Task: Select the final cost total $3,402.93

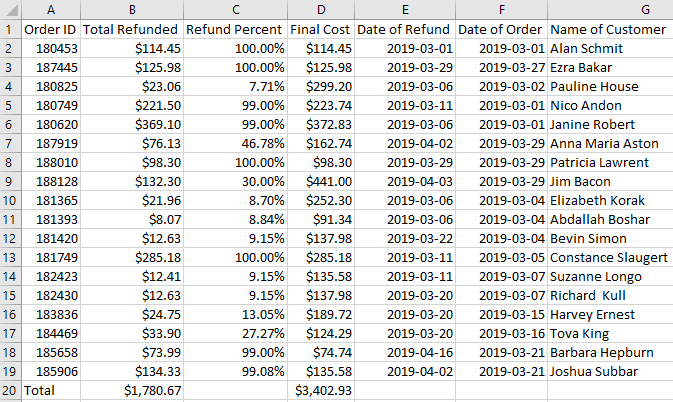Action: click(x=321, y=390)
